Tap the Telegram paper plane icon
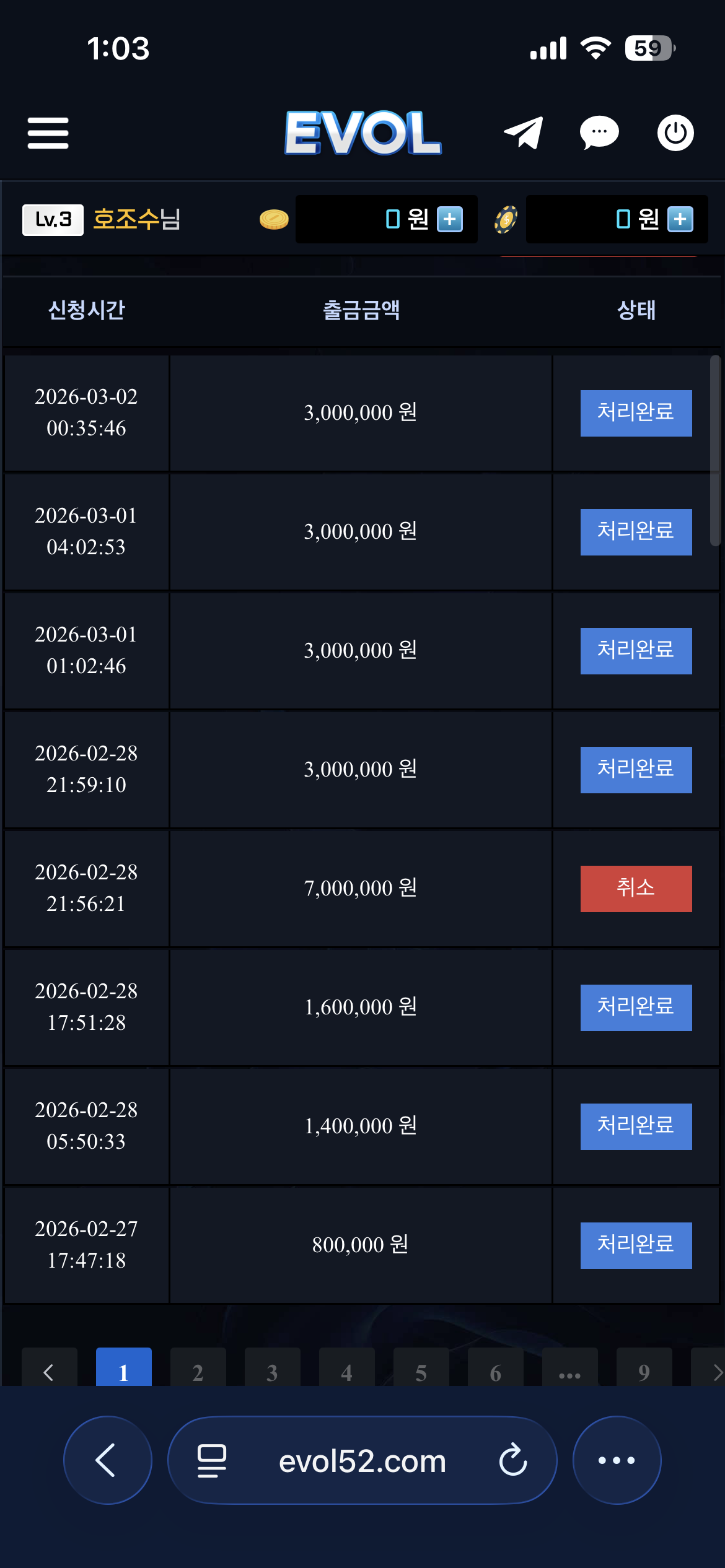This screenshot has width=725, height=1568. [524, 133]
